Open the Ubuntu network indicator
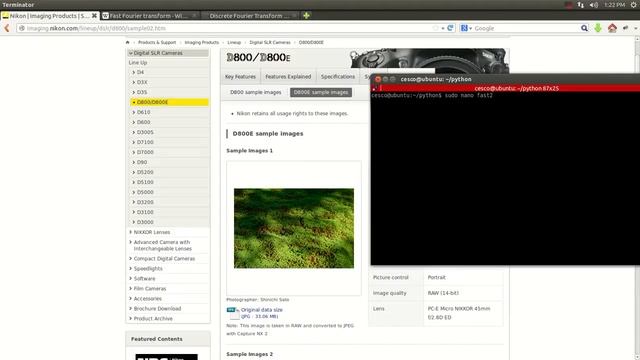Image resolution: width=640 pixels, height=360 pixels. [x=581, y=5]
